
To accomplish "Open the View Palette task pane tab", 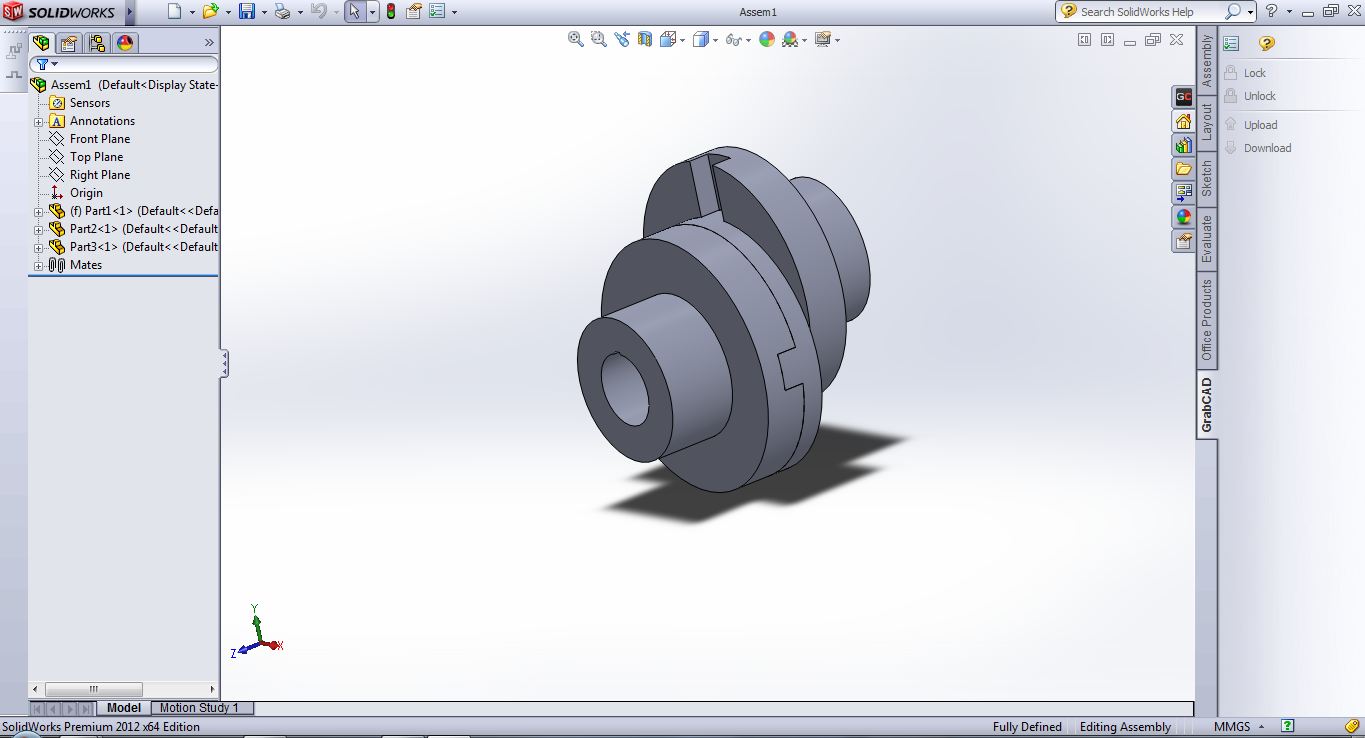I will click(x=1184, y=193).
